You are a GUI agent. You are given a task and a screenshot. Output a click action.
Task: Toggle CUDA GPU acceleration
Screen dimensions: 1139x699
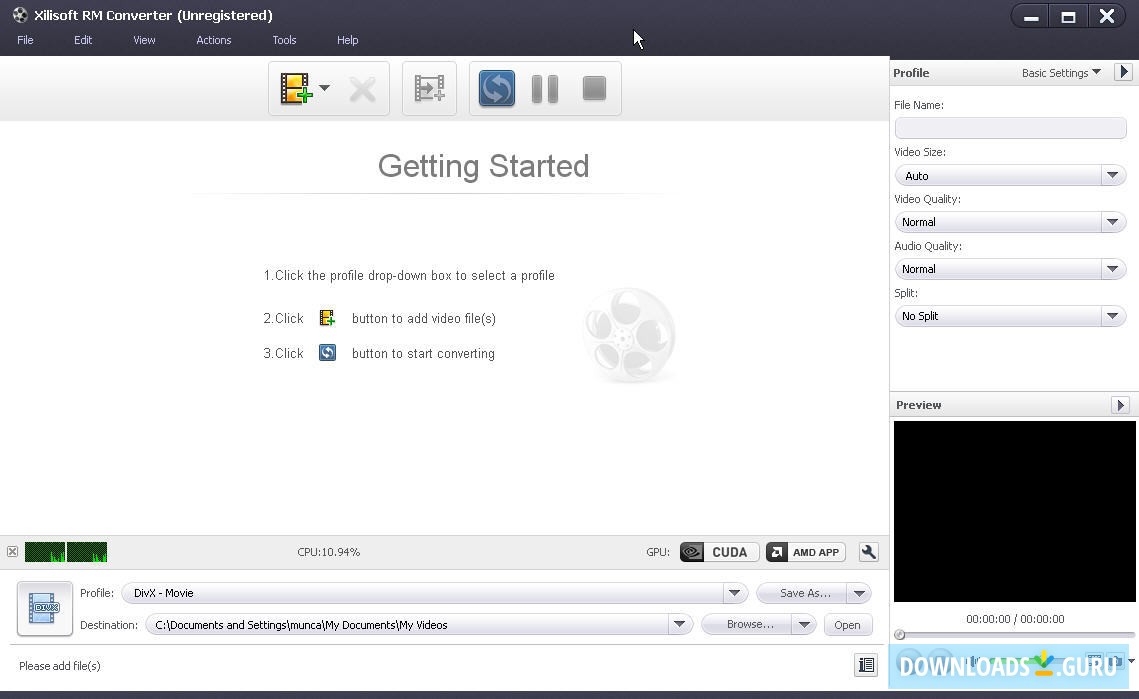point(718,552)
